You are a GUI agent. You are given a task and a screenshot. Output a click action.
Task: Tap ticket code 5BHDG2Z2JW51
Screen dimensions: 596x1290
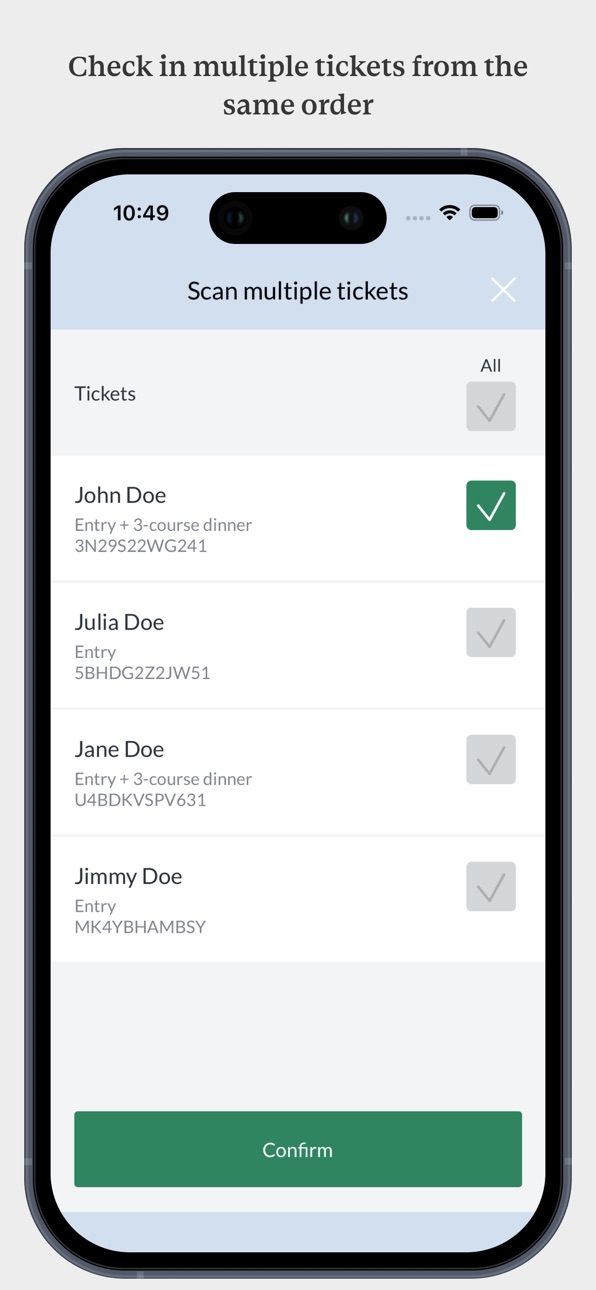tap(142, 673)
